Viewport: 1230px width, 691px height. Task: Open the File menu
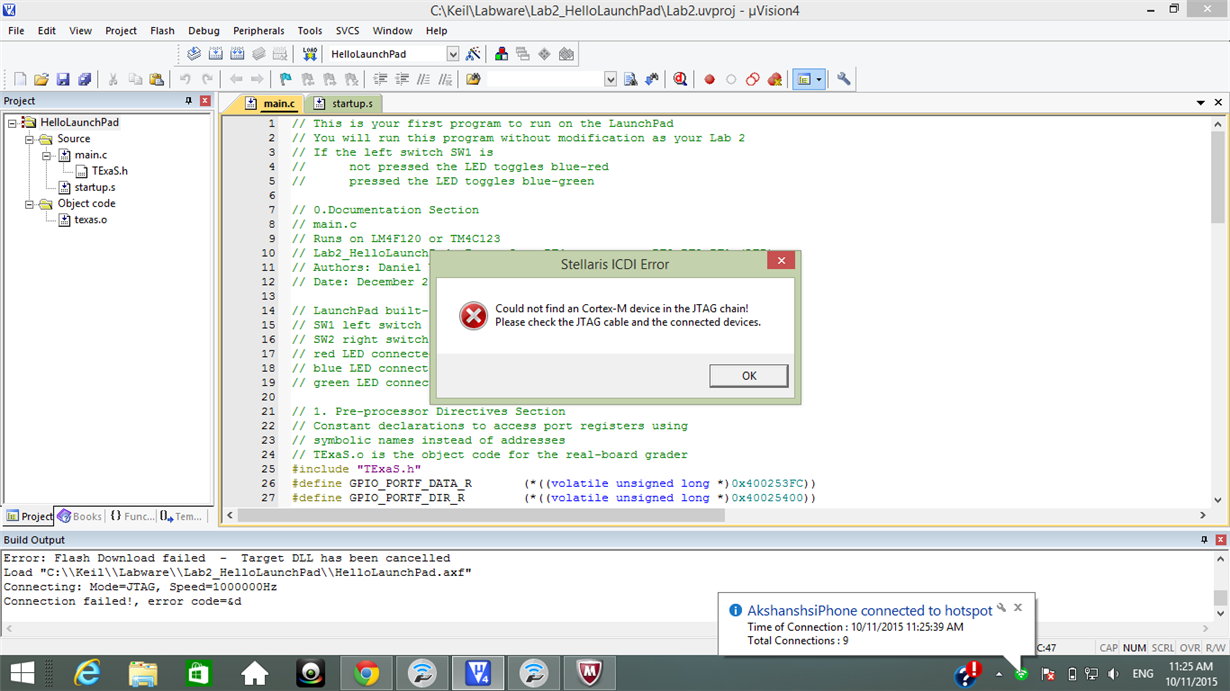16,31
